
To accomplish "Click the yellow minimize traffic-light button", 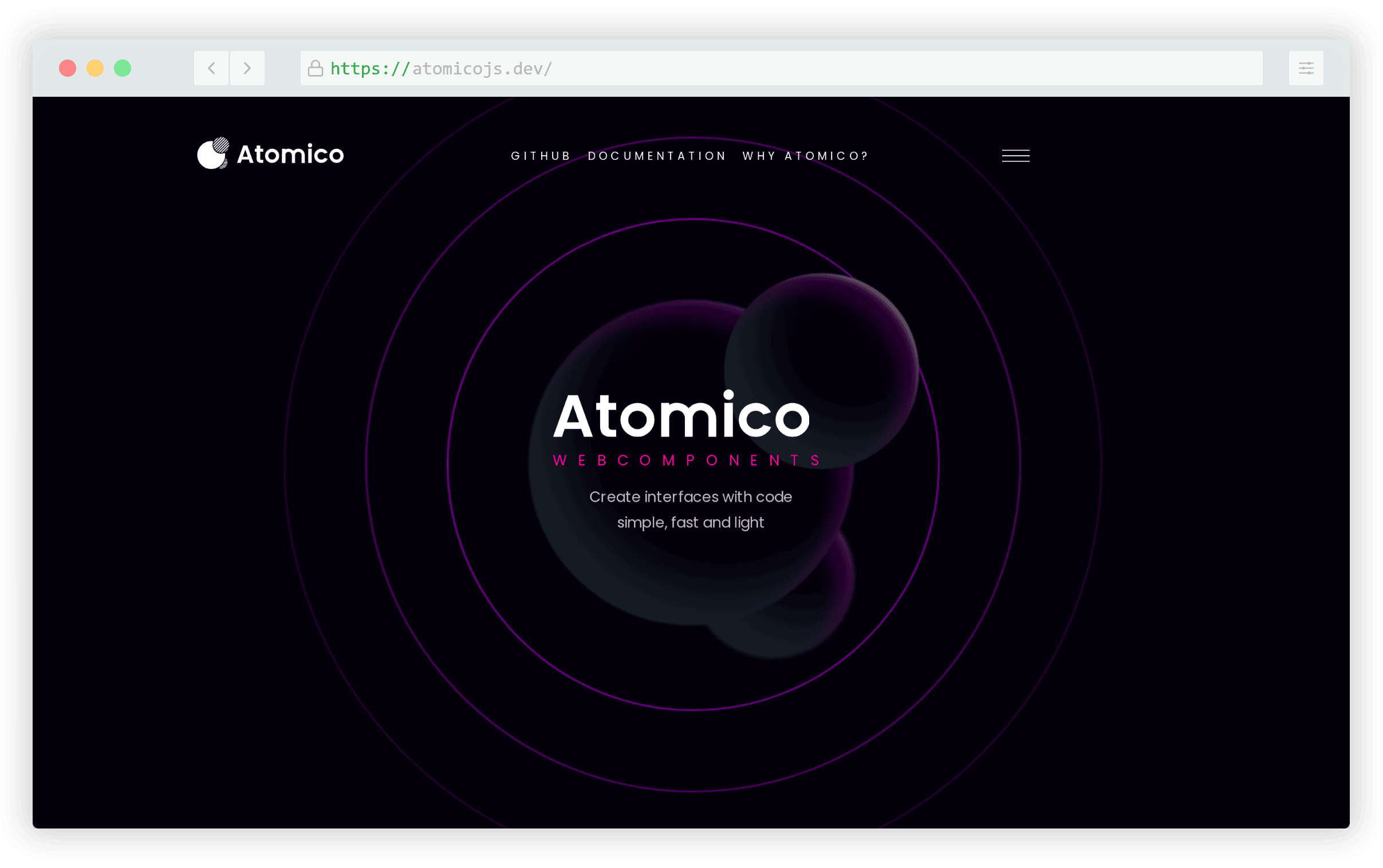I will 94,68.
